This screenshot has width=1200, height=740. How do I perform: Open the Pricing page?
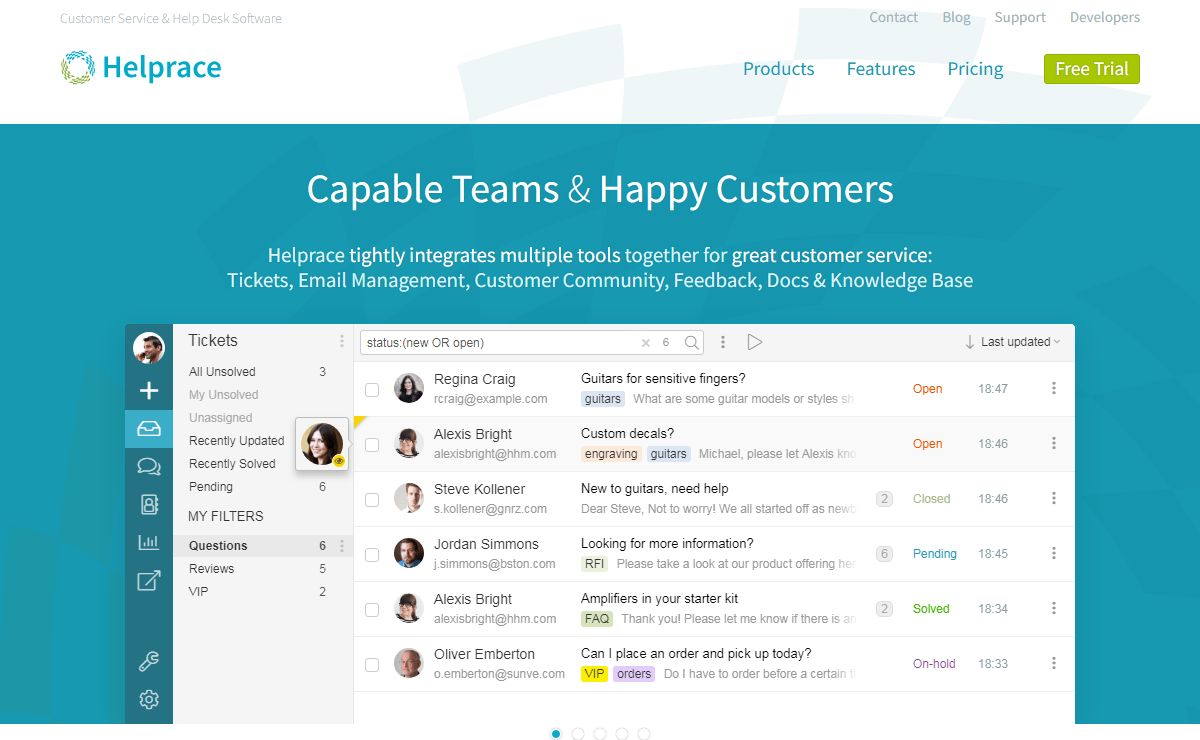click(975, 69)
